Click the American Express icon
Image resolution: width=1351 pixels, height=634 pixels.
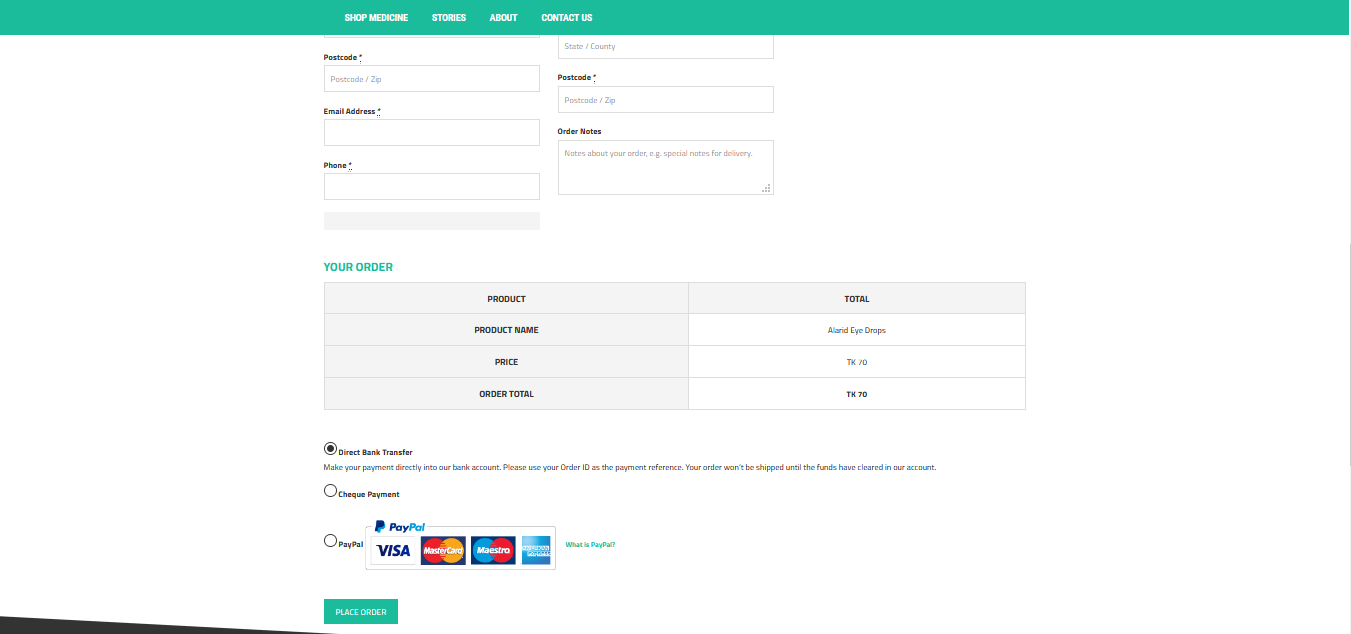pyautogui.click(x=535, y=550)
